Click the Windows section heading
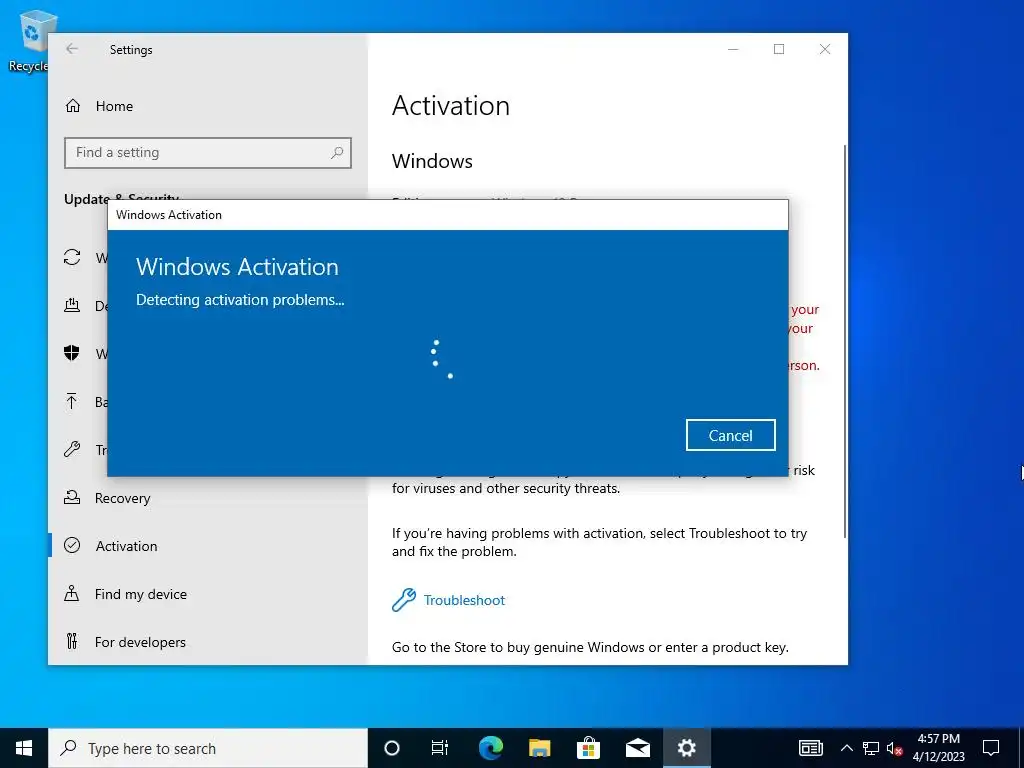Image resolution: width=1024 pixels, height=768 pixels. tap(432, 161)
